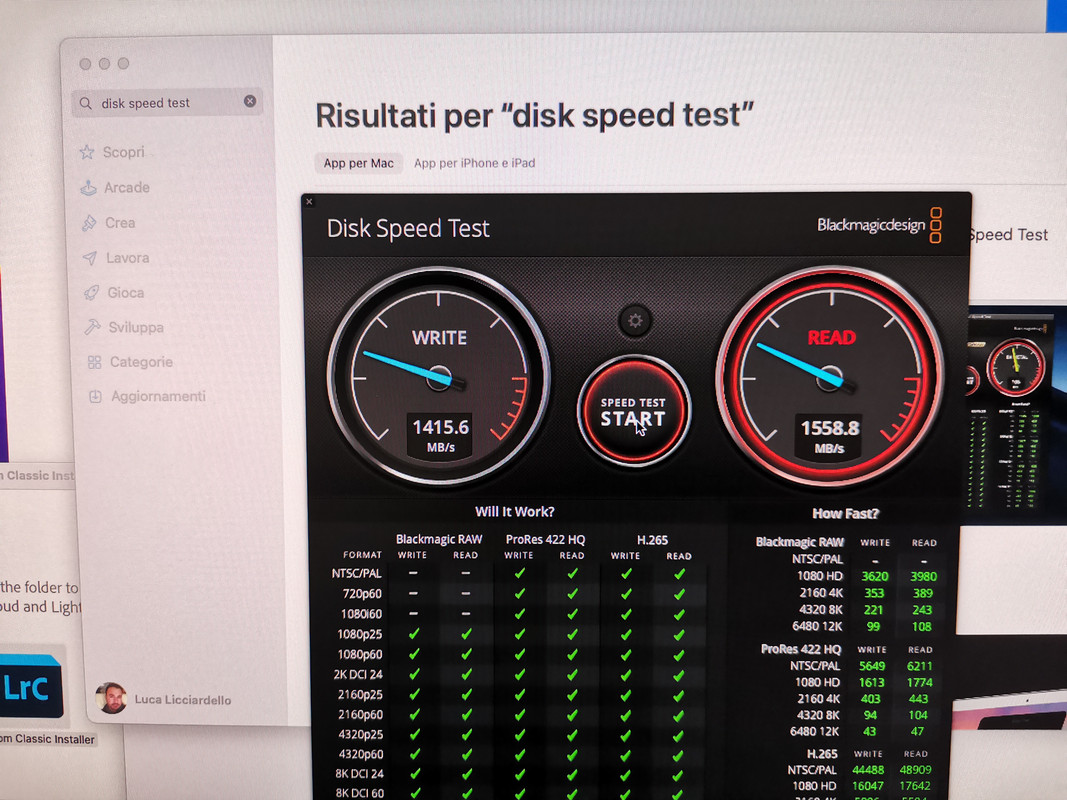The height and width of the screenshot is (800, 1067).
Task: Click the 3980 read value
Action: tap(923, 576)
